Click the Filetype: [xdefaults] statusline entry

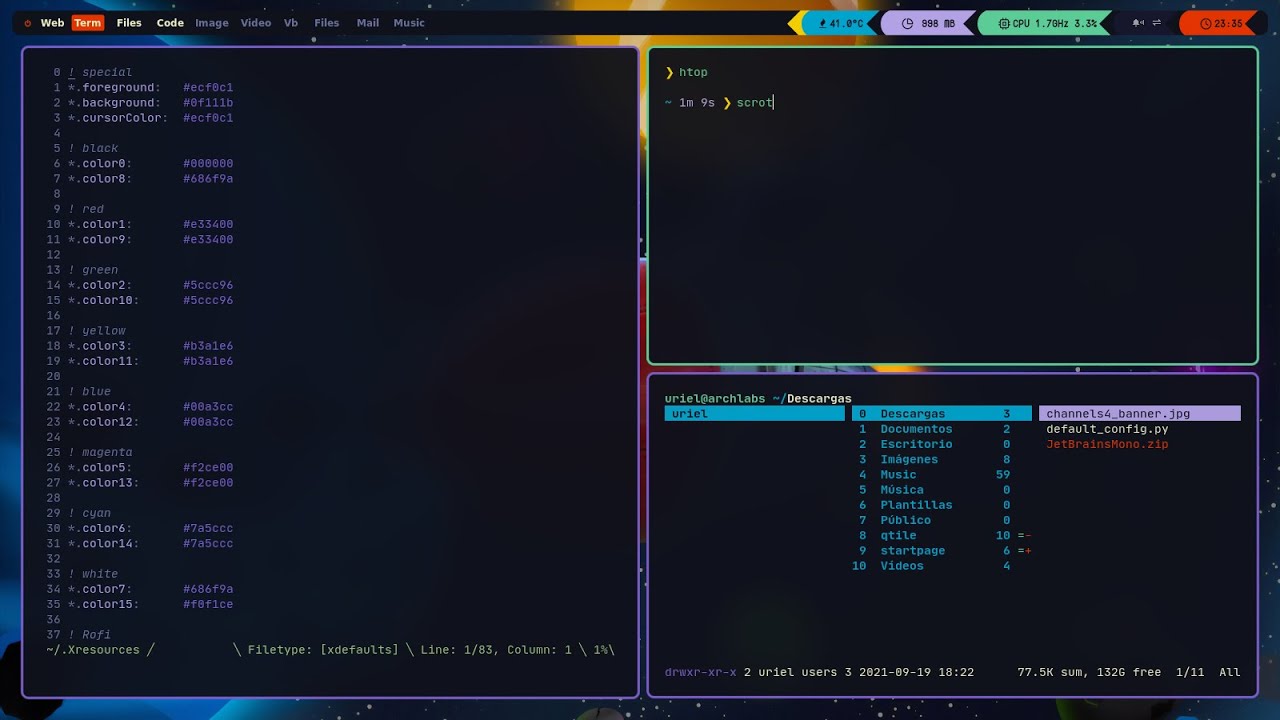[323, 650]
